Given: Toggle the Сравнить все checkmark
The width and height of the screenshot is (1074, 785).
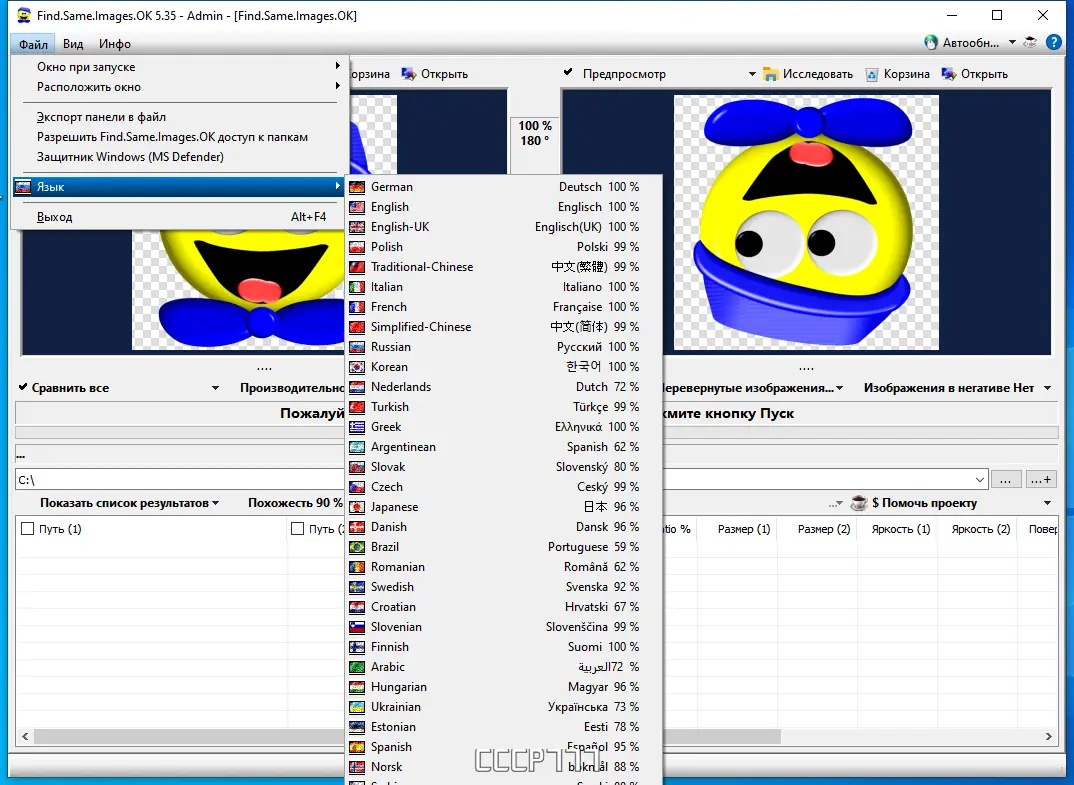Looking at the screenshot, I should click(x=23, y=387).
